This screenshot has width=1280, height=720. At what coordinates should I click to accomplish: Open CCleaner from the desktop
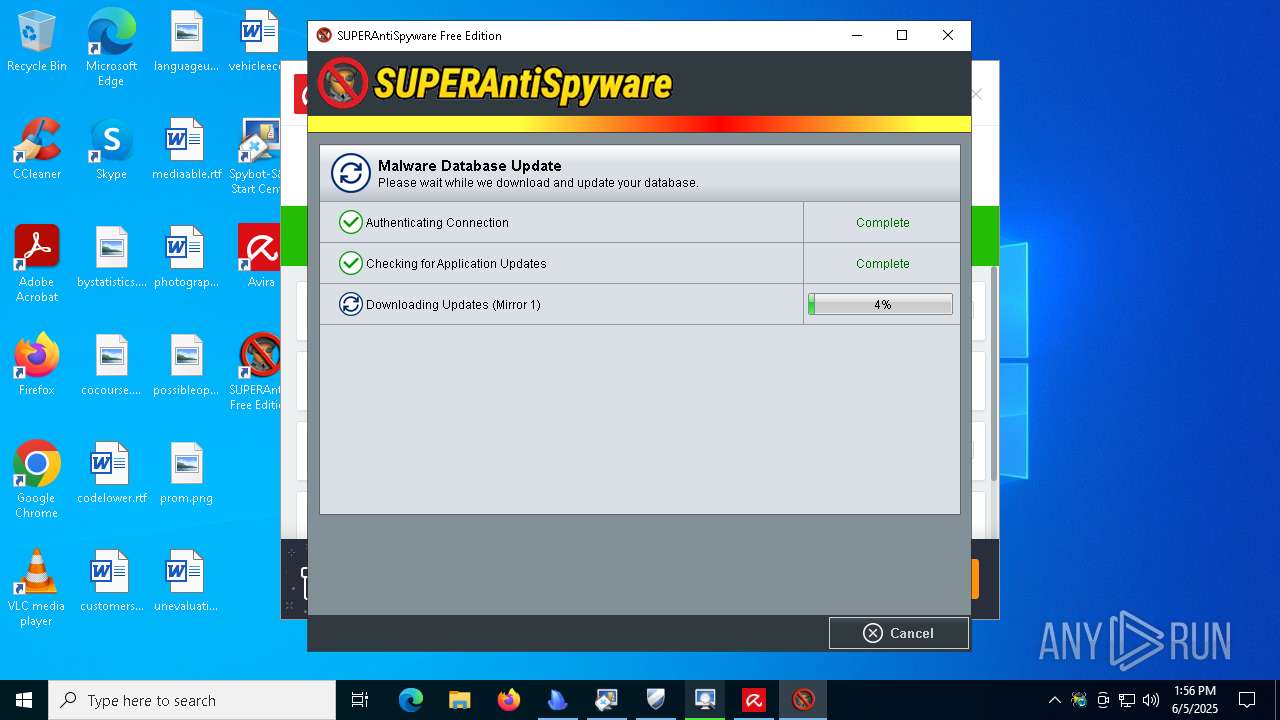(x=37, y=150)
